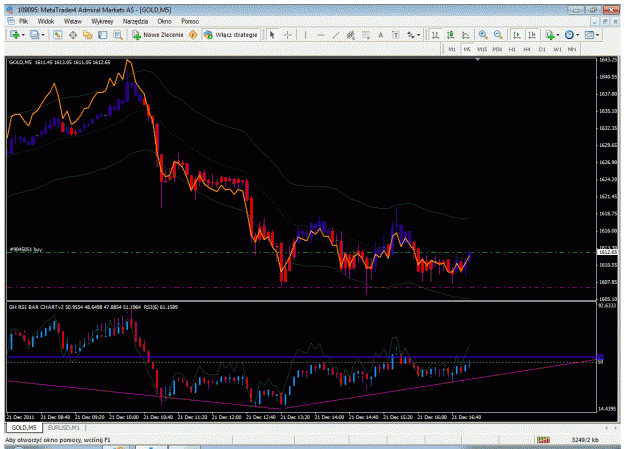625x449 pixels.
Task: Click the chart shift triangle marker
Action: (477, 59)
